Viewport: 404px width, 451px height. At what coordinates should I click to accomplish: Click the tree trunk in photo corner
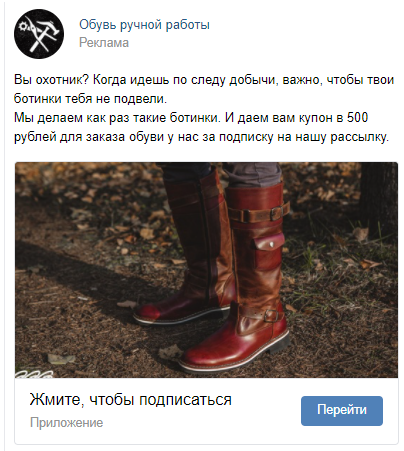[x=379, y=197]
